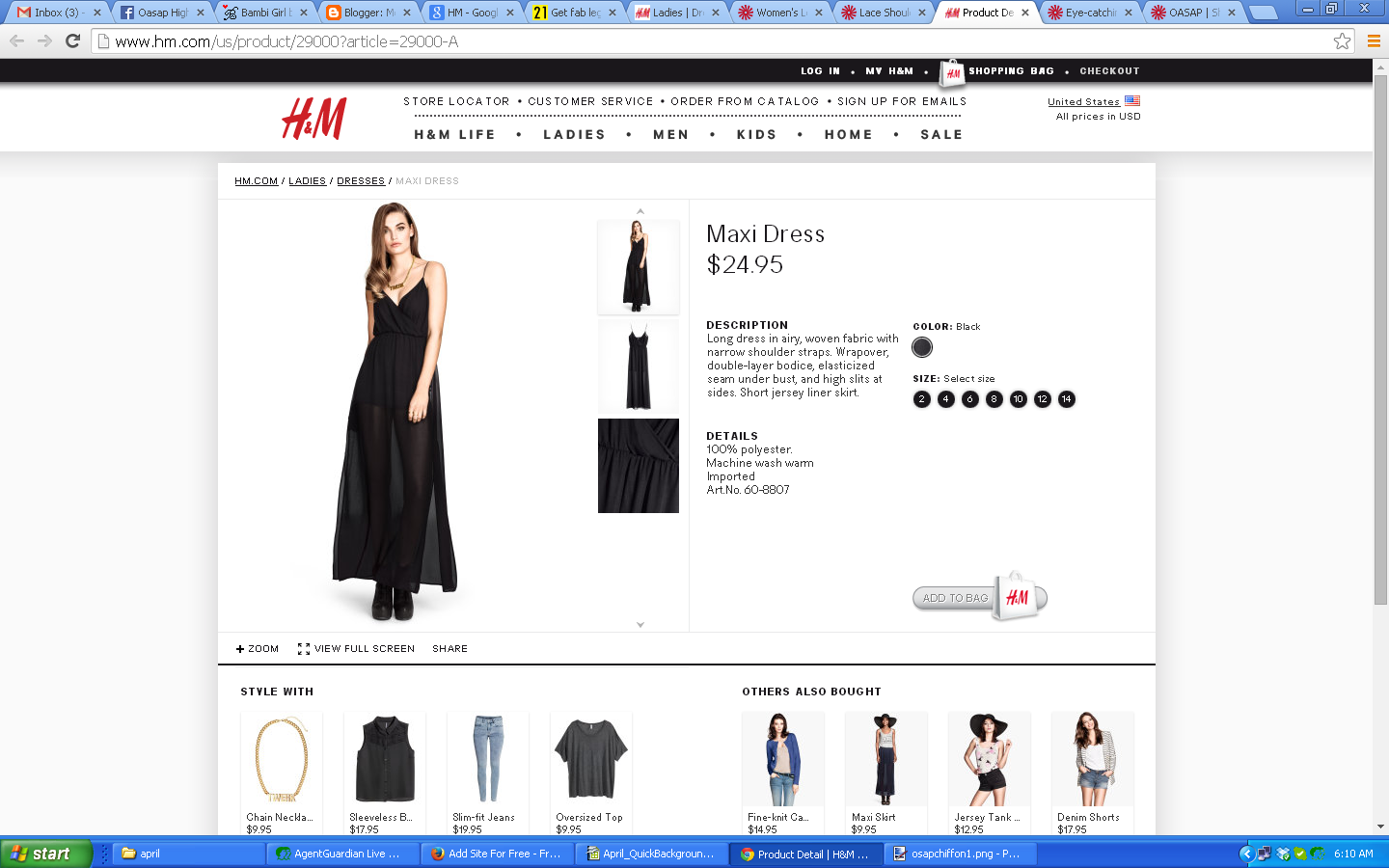Click the HM.COM breadcrumb link
The height and width of the screenshot is (868, 1389).
[x=257, y=181]
